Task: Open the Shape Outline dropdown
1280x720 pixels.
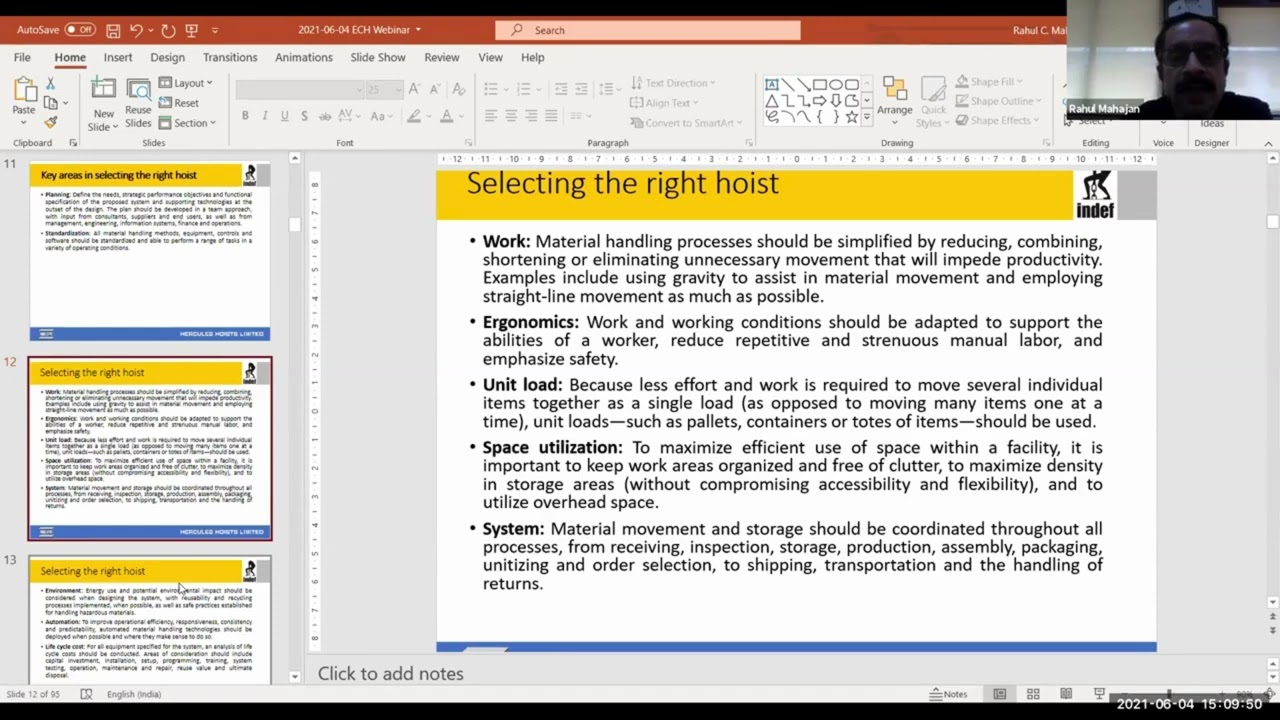Action: [998, 101]
